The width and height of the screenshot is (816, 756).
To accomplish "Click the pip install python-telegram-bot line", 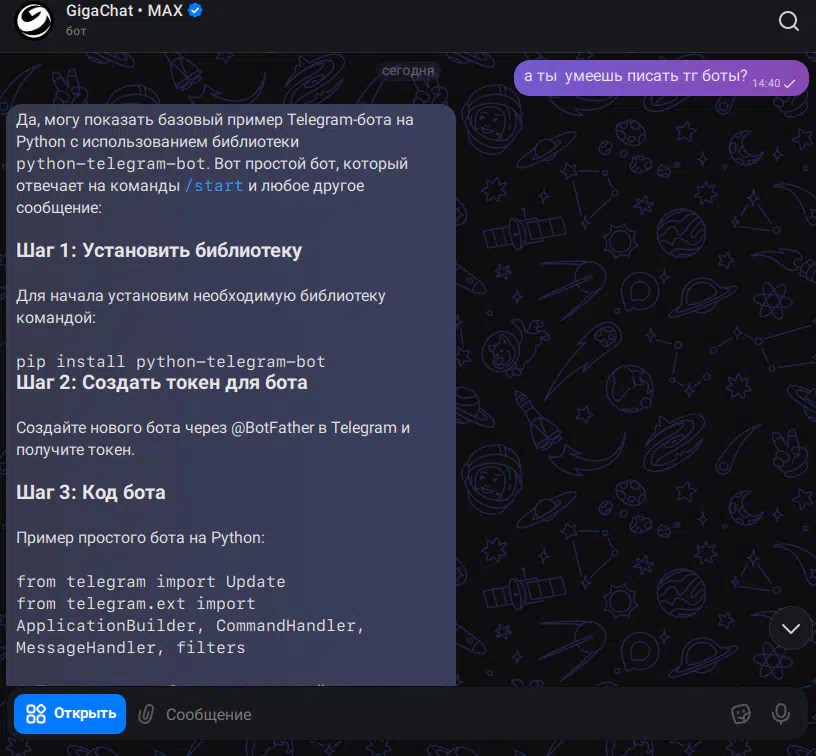I will click(x=171, y=361).
